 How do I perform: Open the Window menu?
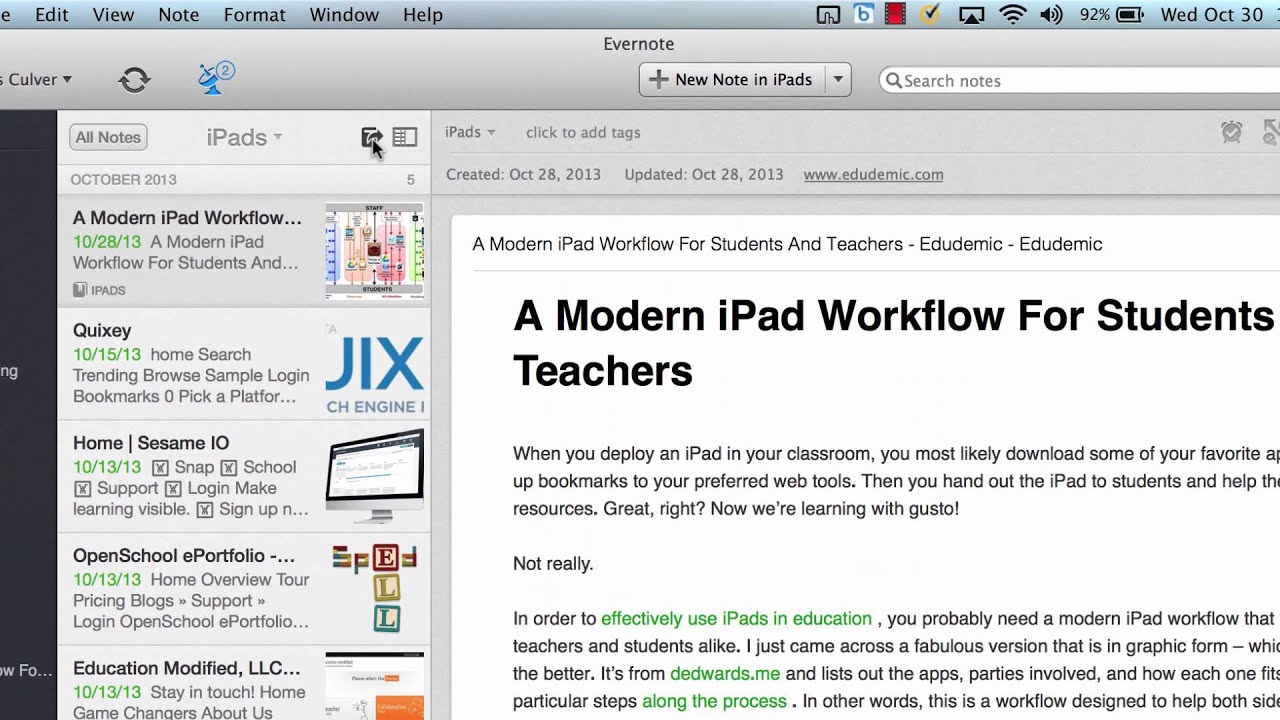click(344, 15)
